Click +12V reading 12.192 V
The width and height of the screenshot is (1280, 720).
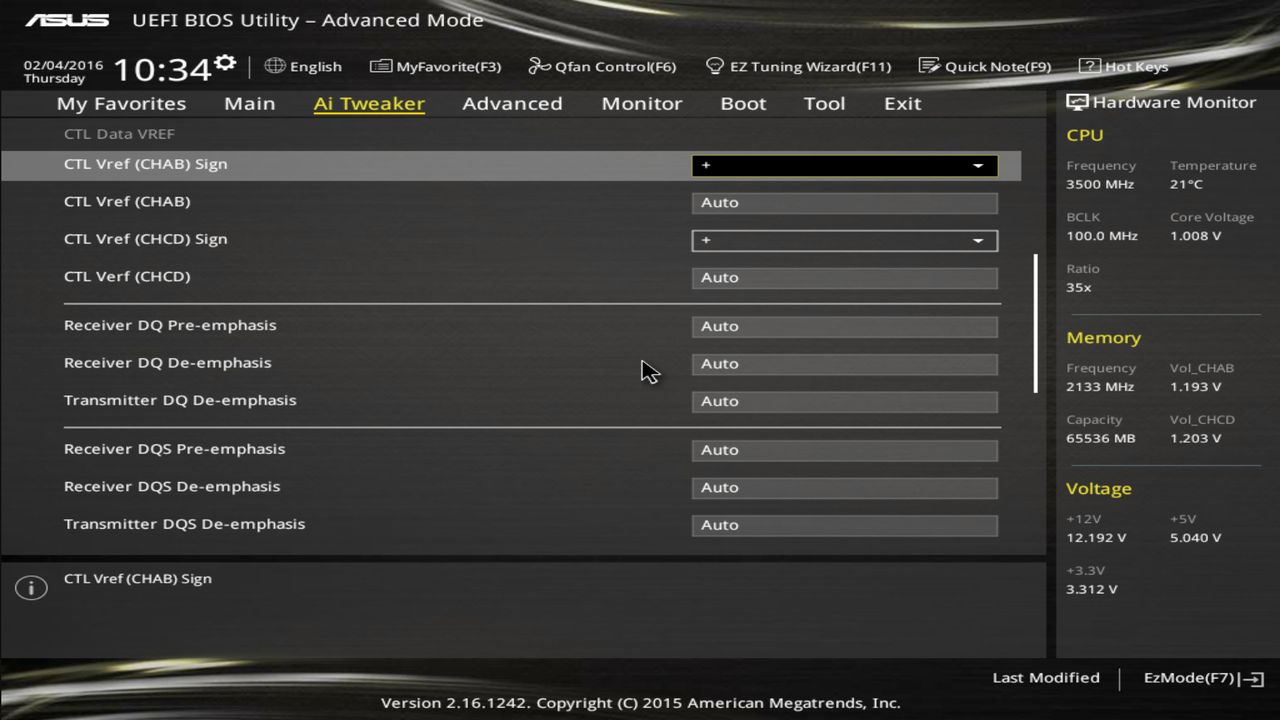1096,537
